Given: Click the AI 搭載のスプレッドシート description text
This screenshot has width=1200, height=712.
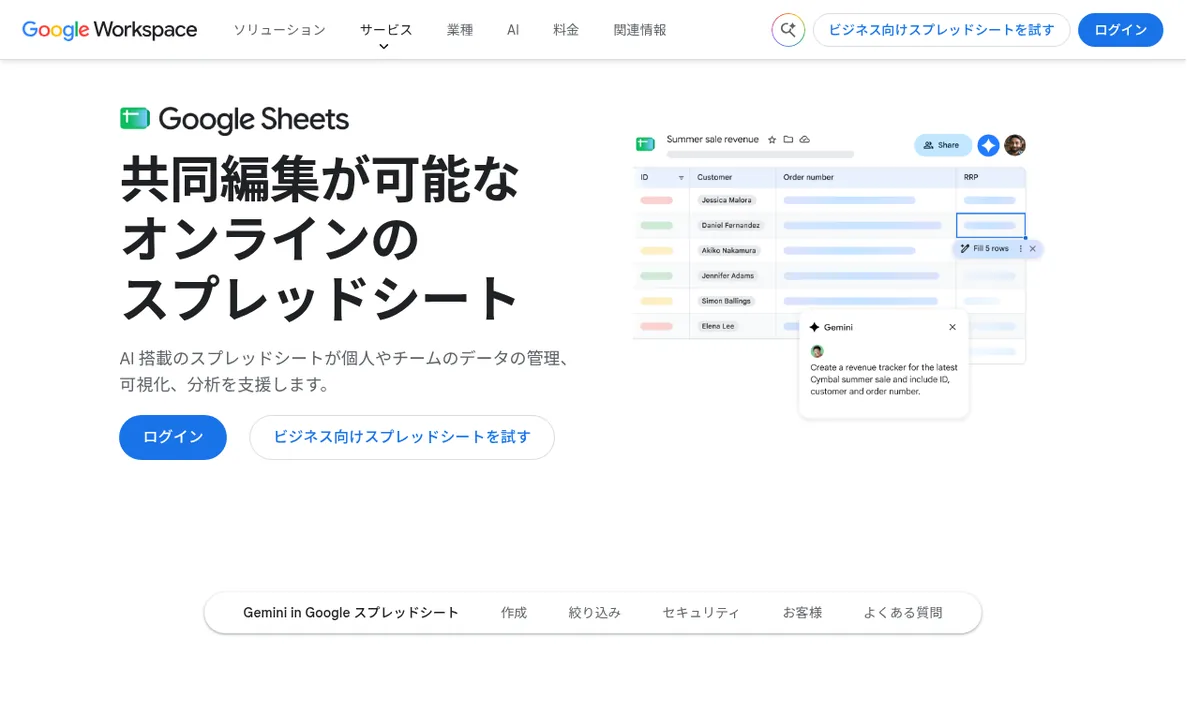Looking at the screenshot, I should (346, 371).
